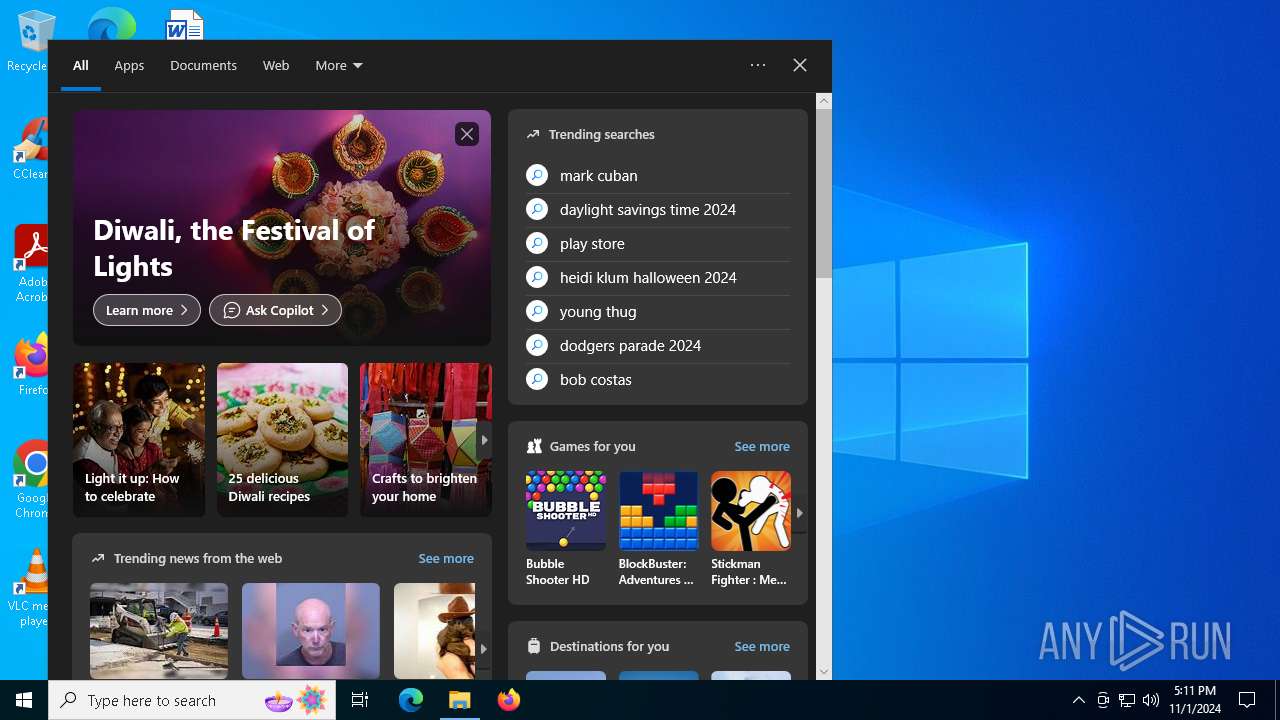Select the Microsoft Edge desktop shortcut

(110, 24)
